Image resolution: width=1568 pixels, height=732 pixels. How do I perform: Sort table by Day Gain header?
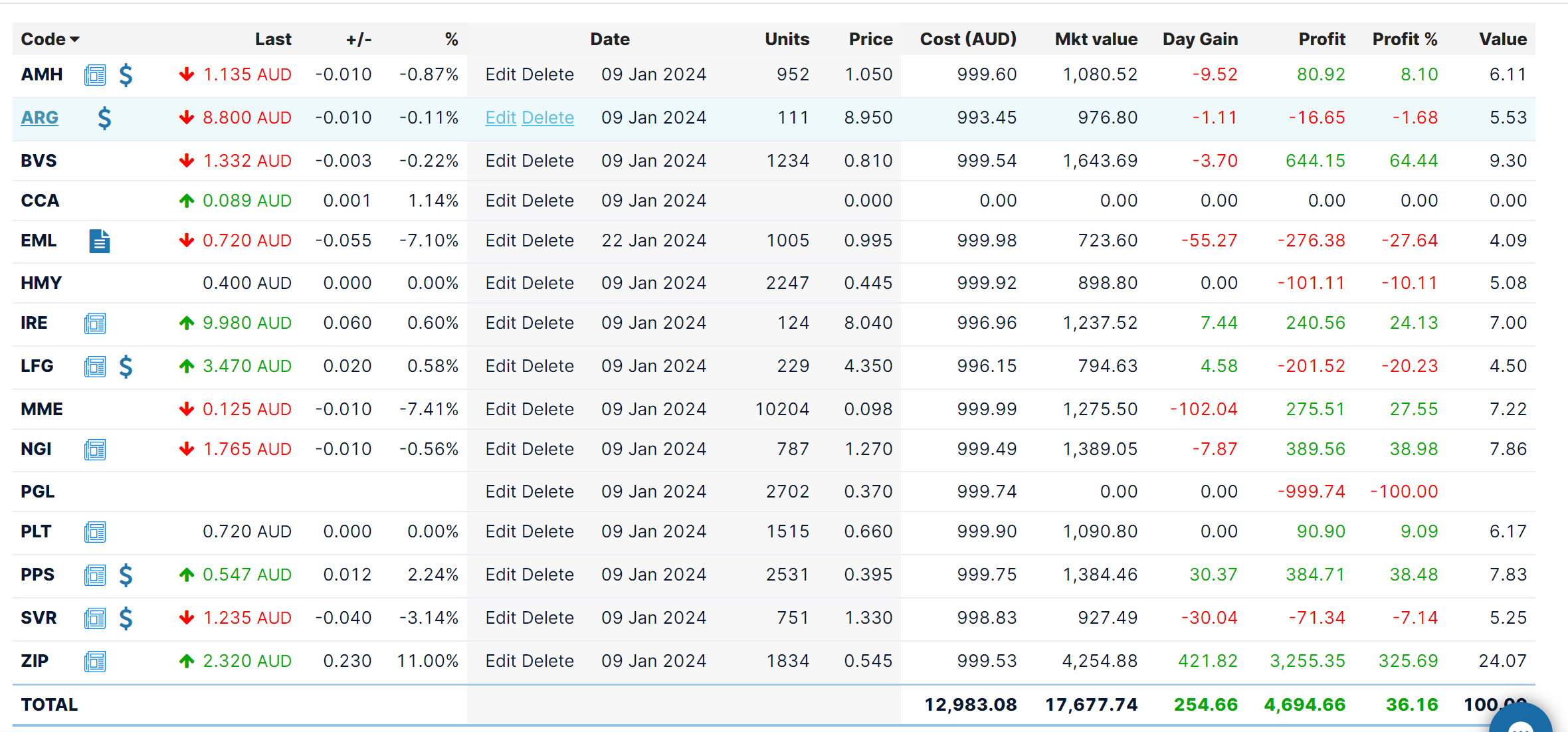(1200, 39)
